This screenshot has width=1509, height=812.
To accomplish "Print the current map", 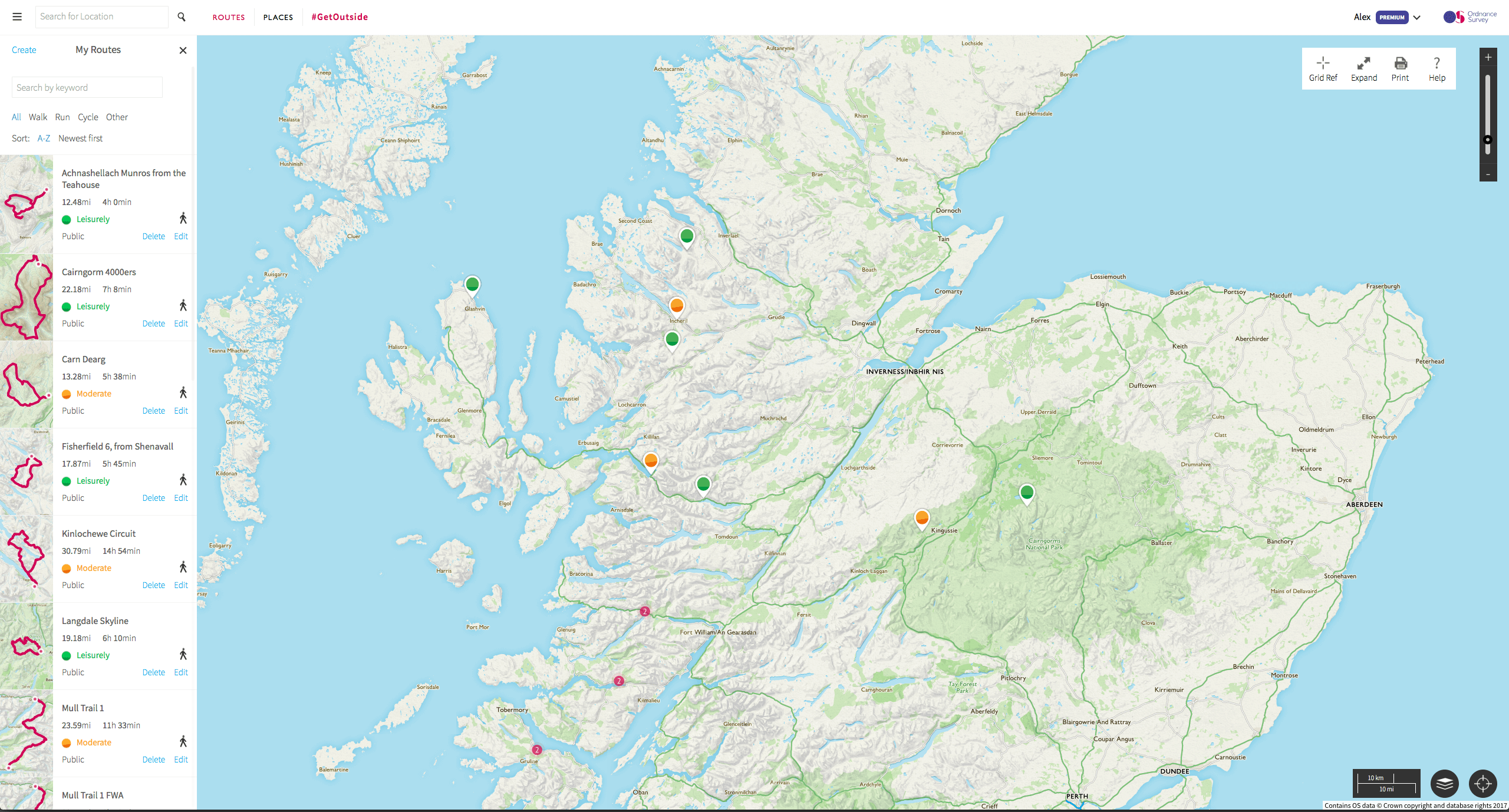I will click(1400, 68).
